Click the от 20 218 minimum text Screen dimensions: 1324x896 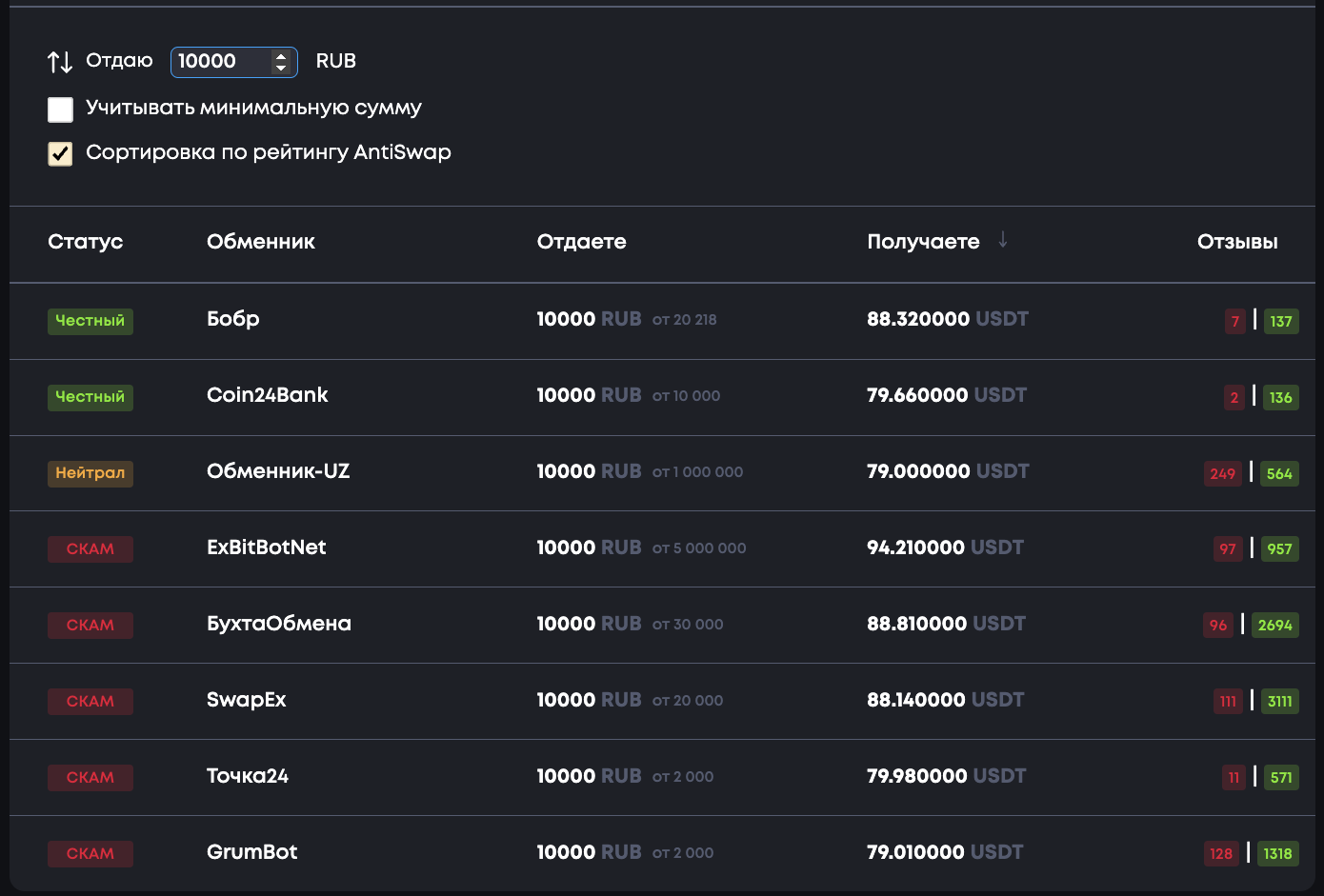[685, 320]
